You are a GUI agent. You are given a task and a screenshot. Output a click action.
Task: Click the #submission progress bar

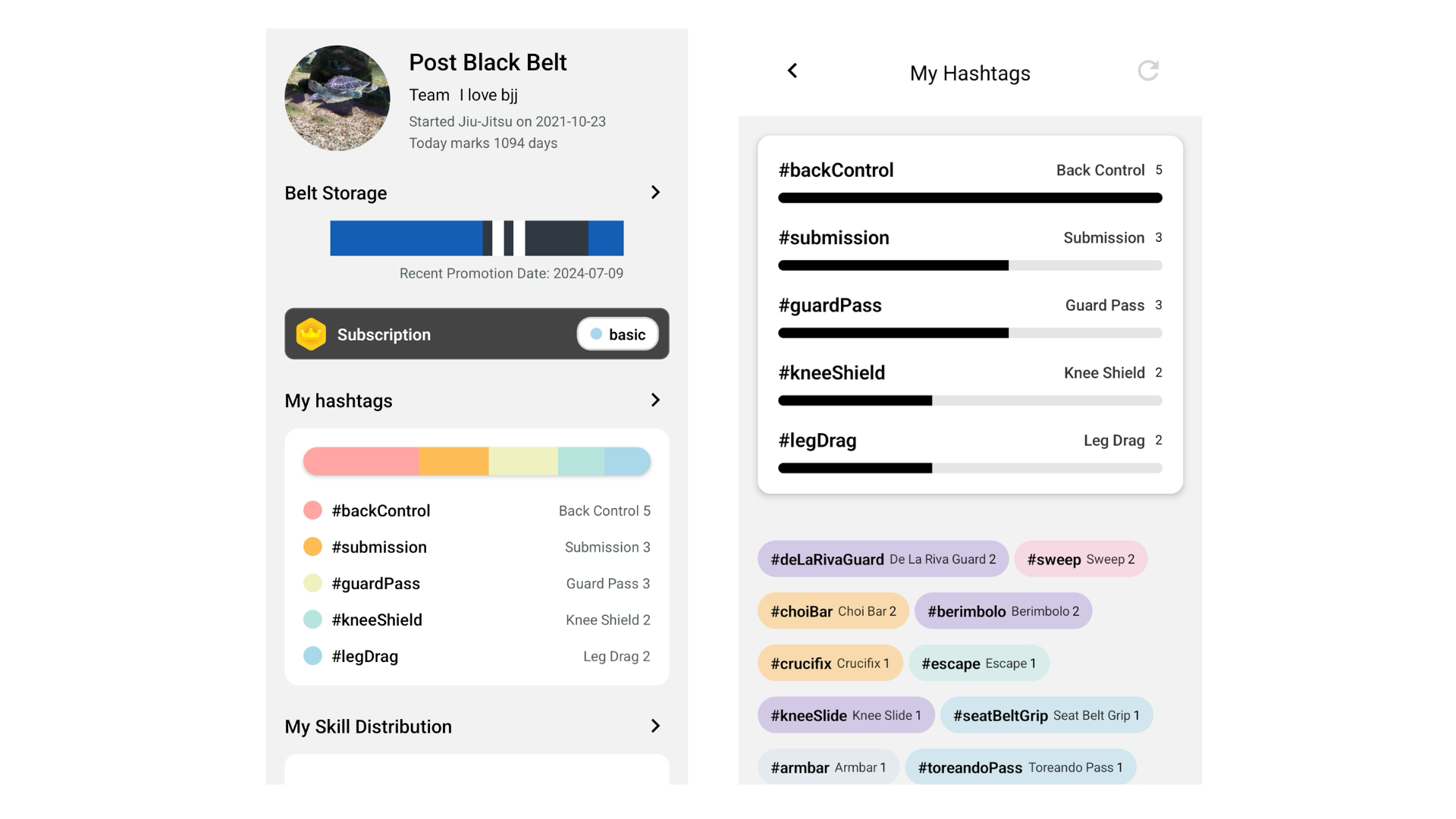(970, 265)
